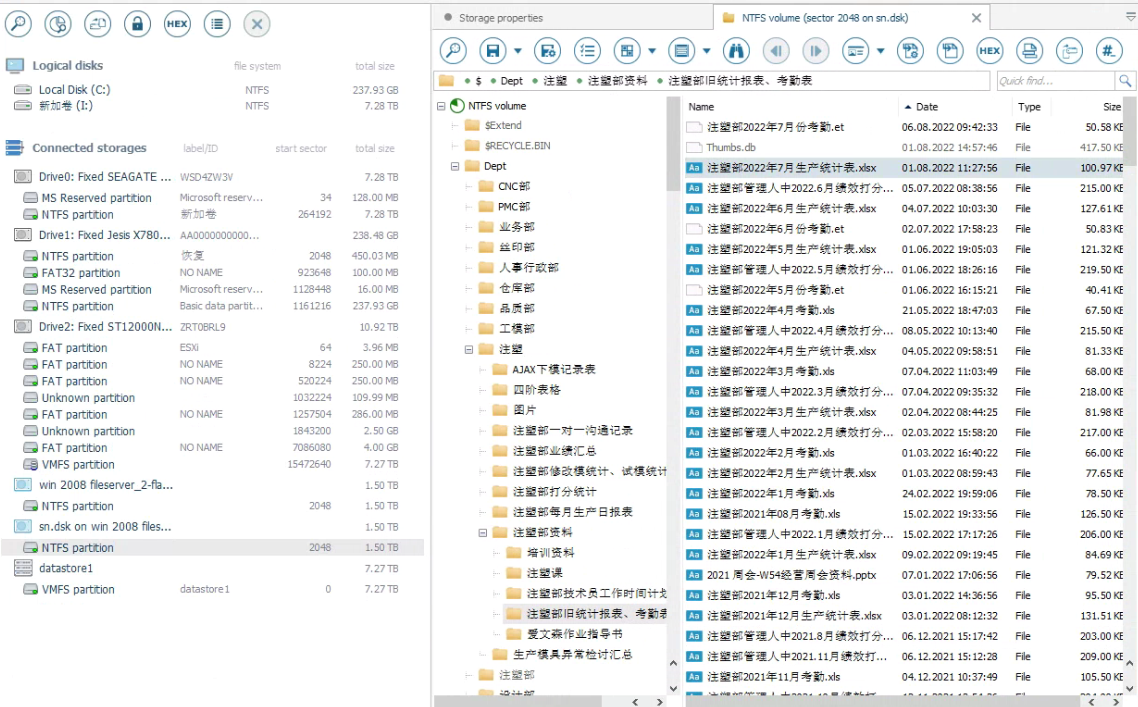Close the NTFS volume tab
This screenshot has height=707, width=1138.
click(976, 17)
